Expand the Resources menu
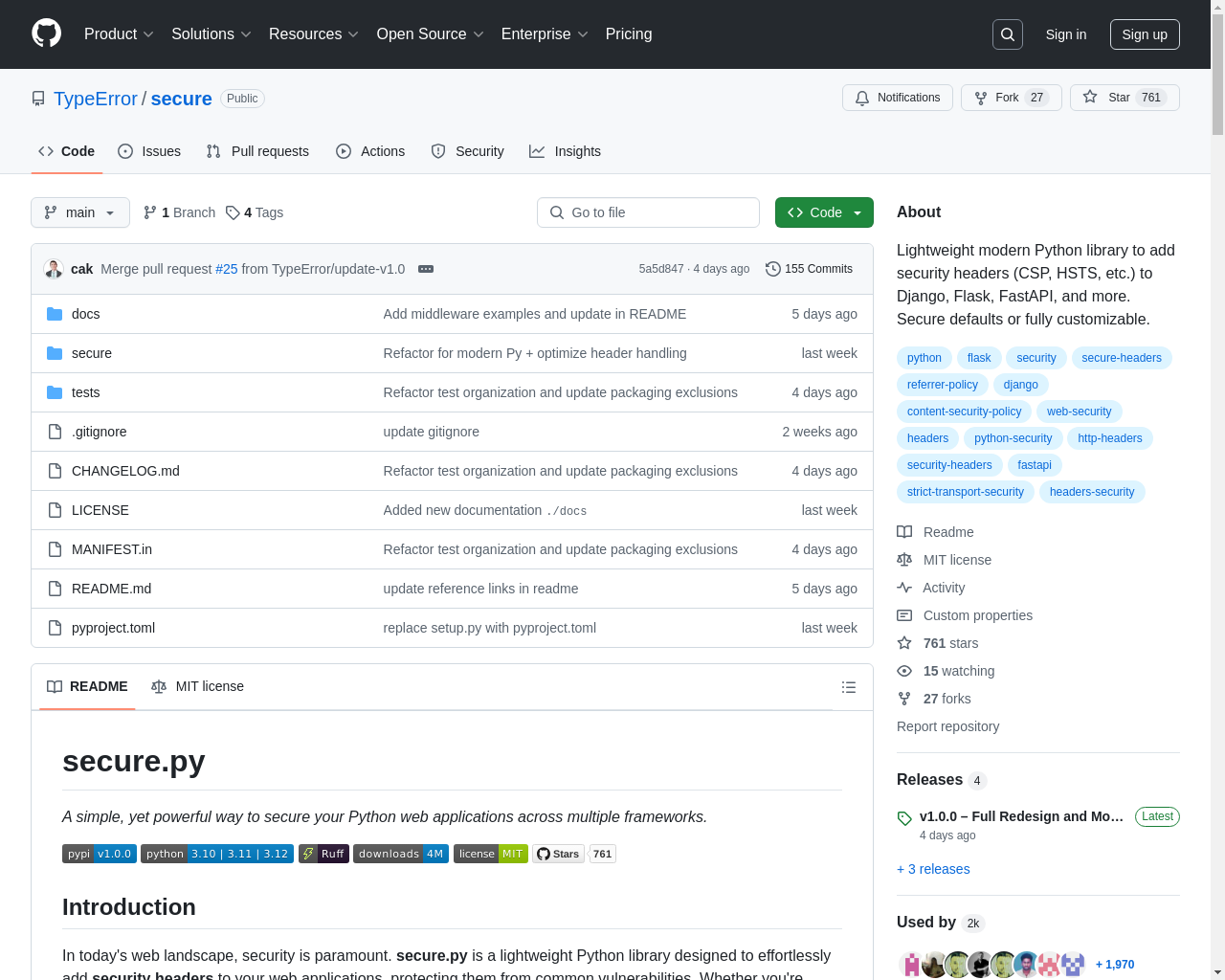Viewport: 1225px width, 980px height. click(x=314, y=34)
